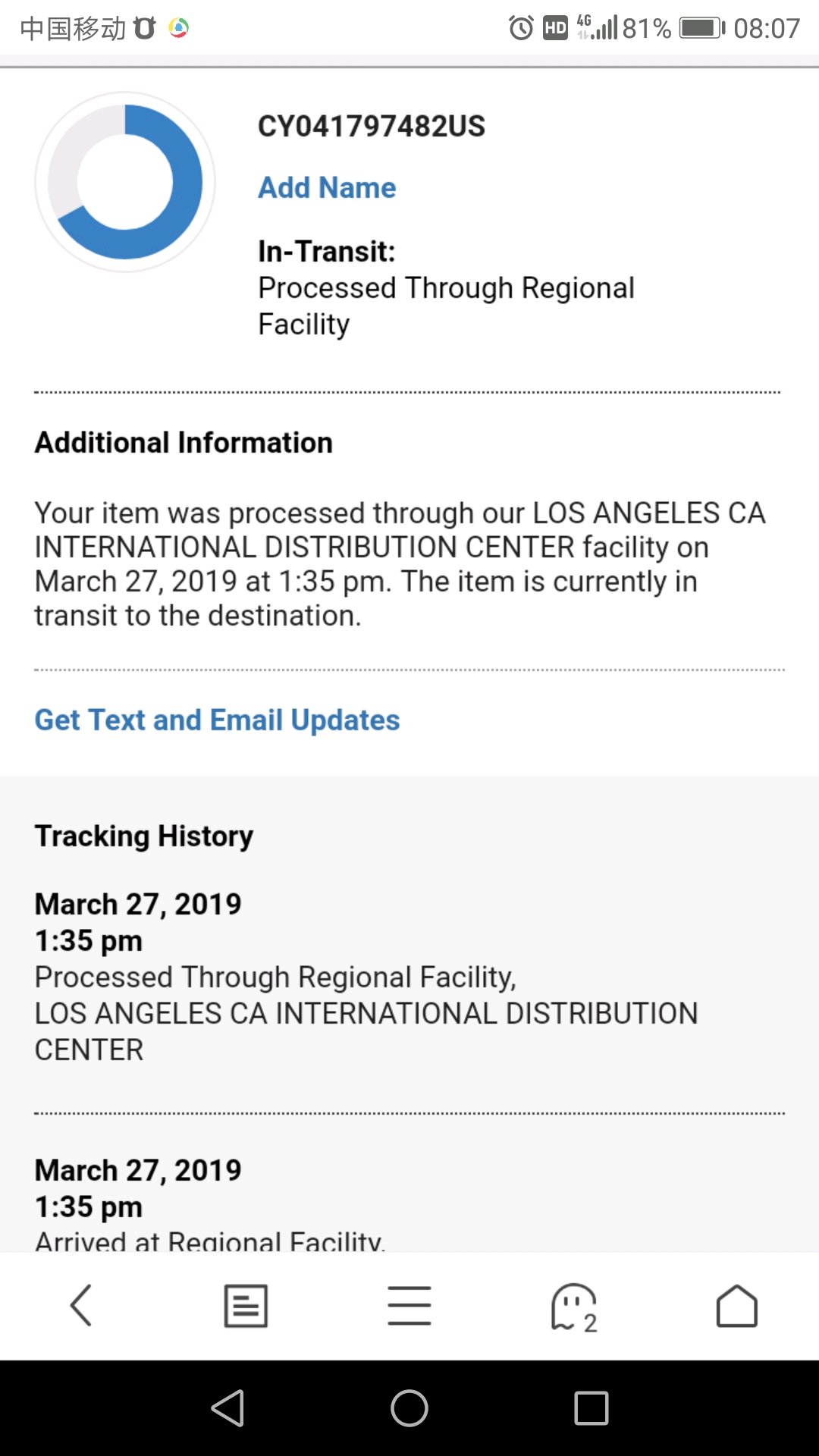819x1456 pixels.
Task: Open the browser hamburger menu
Action: [409, 1305]
